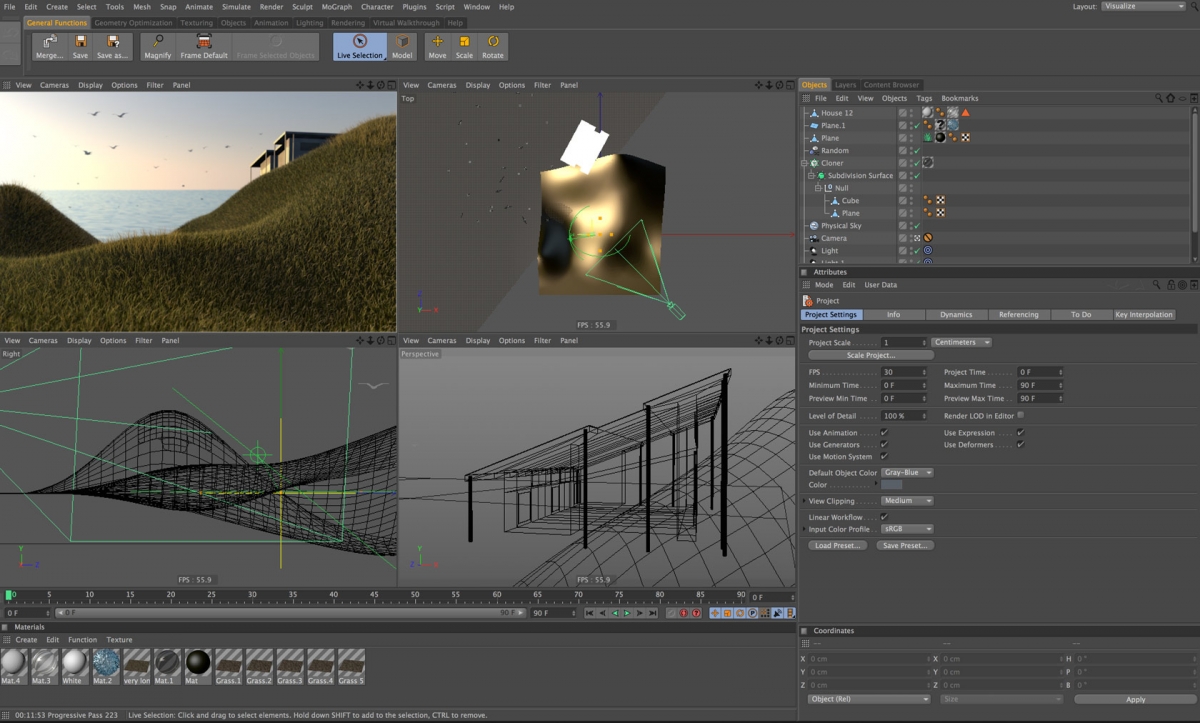Enable Render LOD in Editor checkbox
Viewport: 1200px width, 723px height.
tap(1020, 415)
